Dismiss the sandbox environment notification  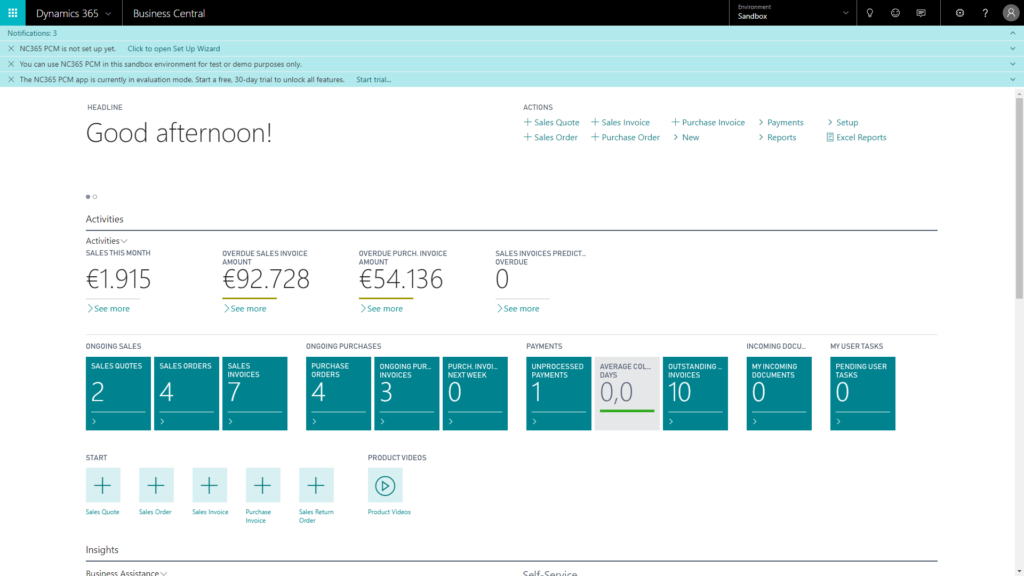[x=11, y=64]
